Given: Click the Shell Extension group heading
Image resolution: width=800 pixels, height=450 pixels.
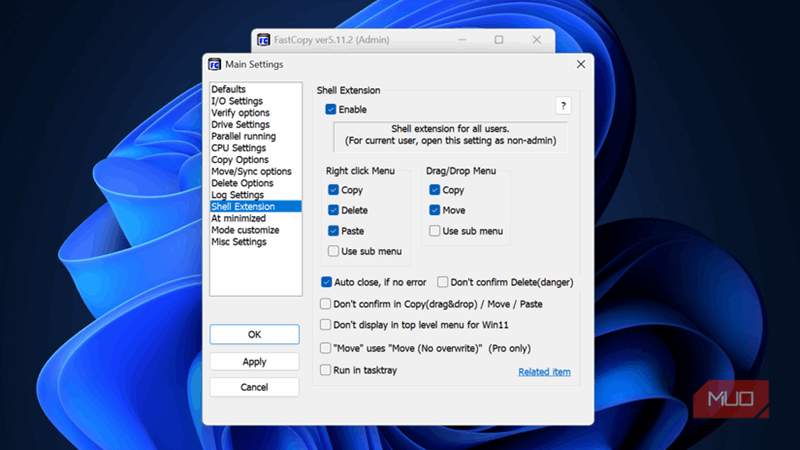Looking at the screenshot, I should point(348,90).
